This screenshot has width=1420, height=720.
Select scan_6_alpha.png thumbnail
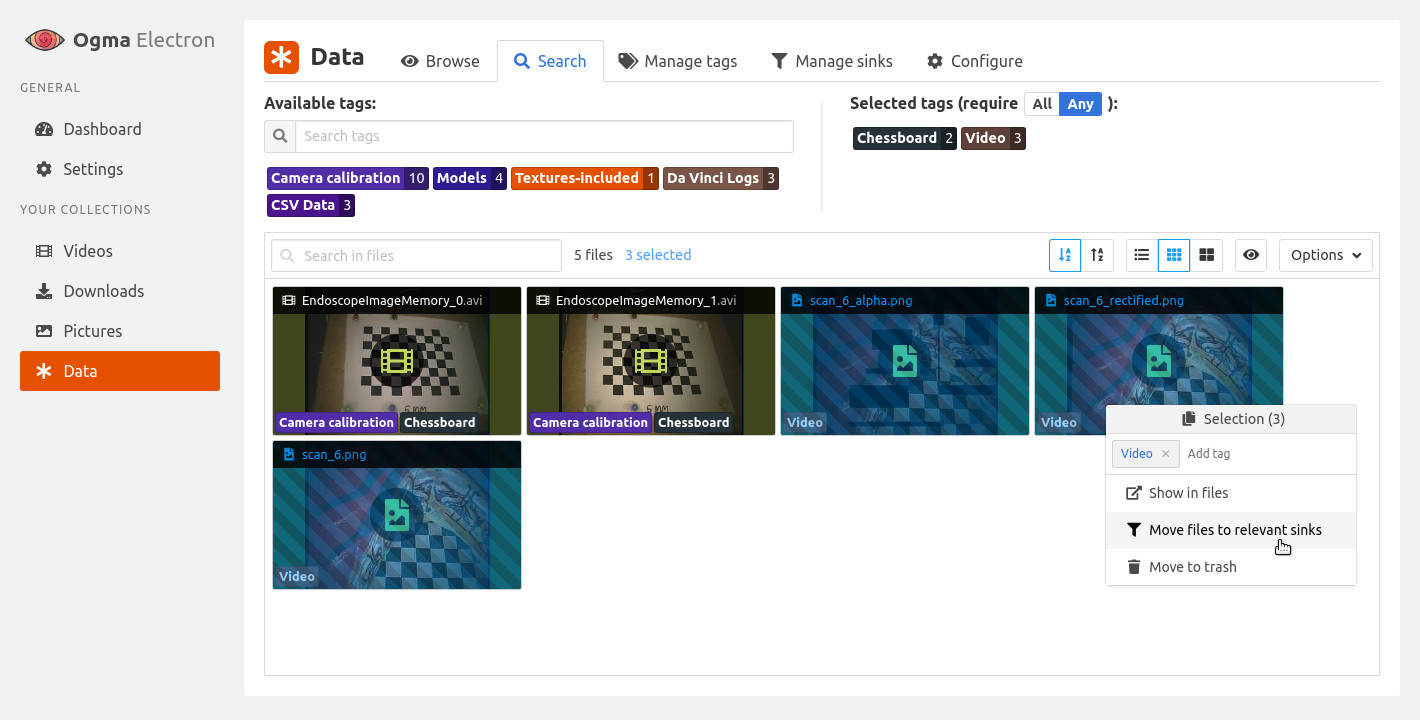pyautogui.click(x=905, y=361)
